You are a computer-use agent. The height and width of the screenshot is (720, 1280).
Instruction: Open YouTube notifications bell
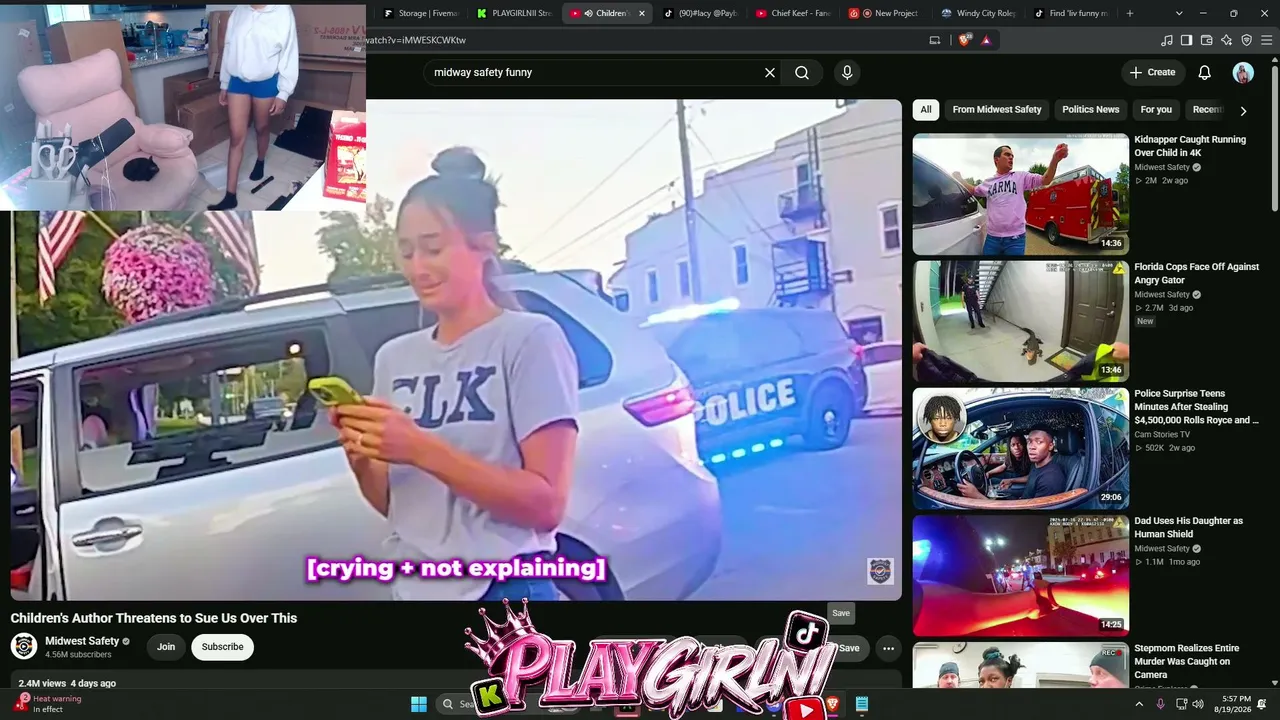pos(1205,72)
